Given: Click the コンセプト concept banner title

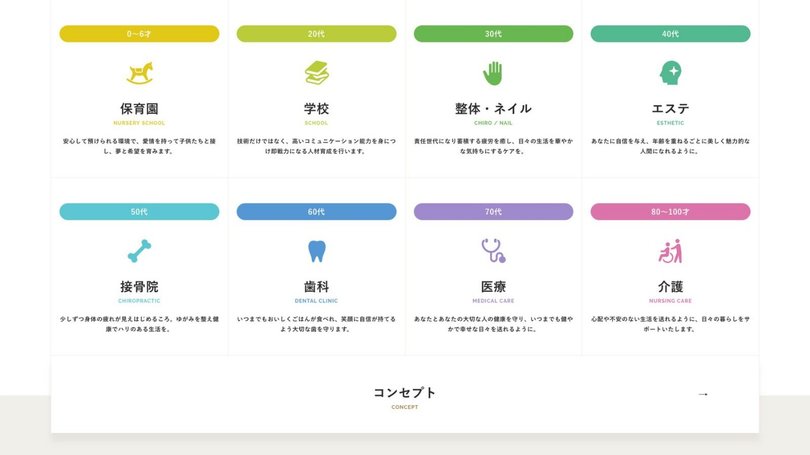Looking at the screenshot, I should (405, 392).
